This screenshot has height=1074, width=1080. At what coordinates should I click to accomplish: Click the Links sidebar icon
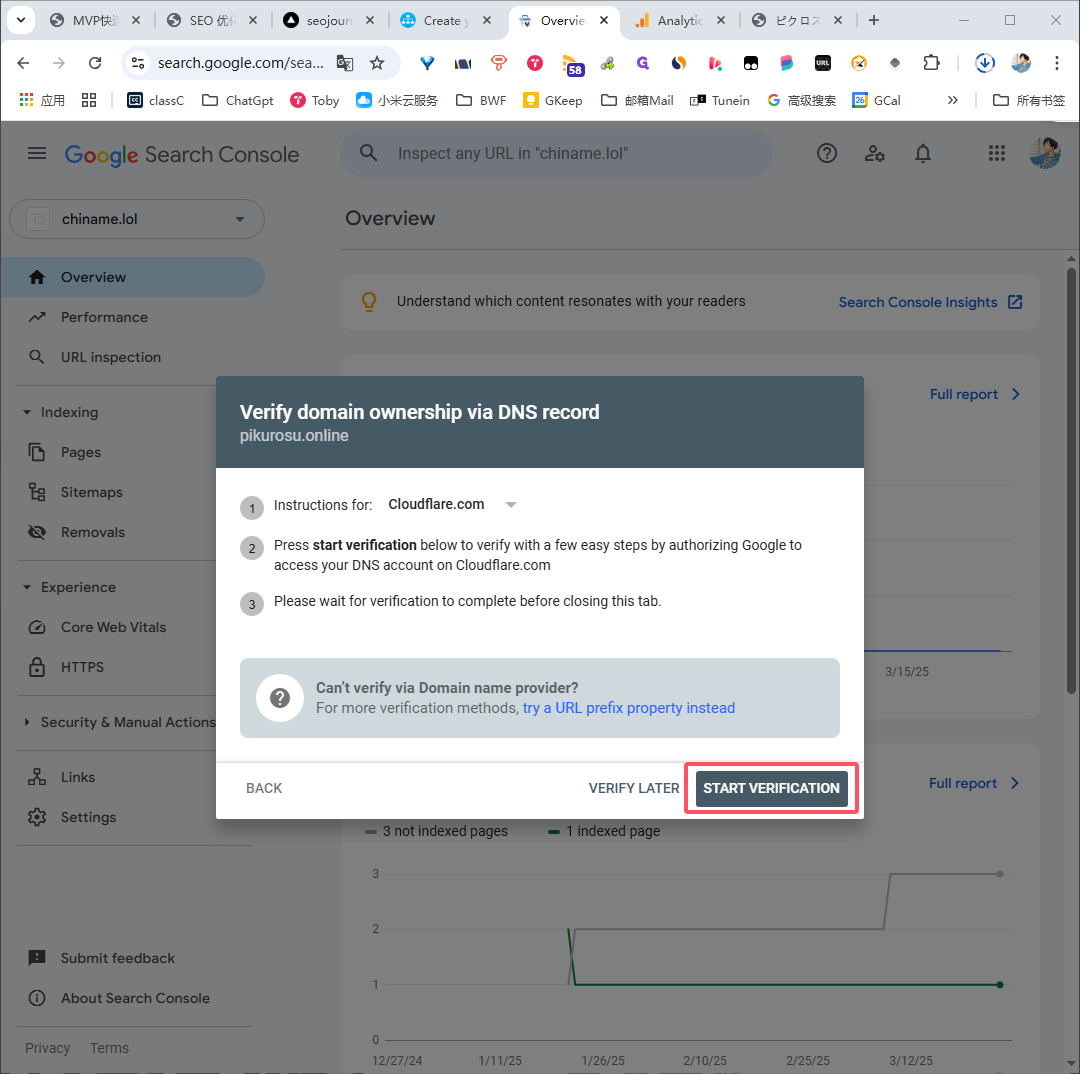point(37,777)
